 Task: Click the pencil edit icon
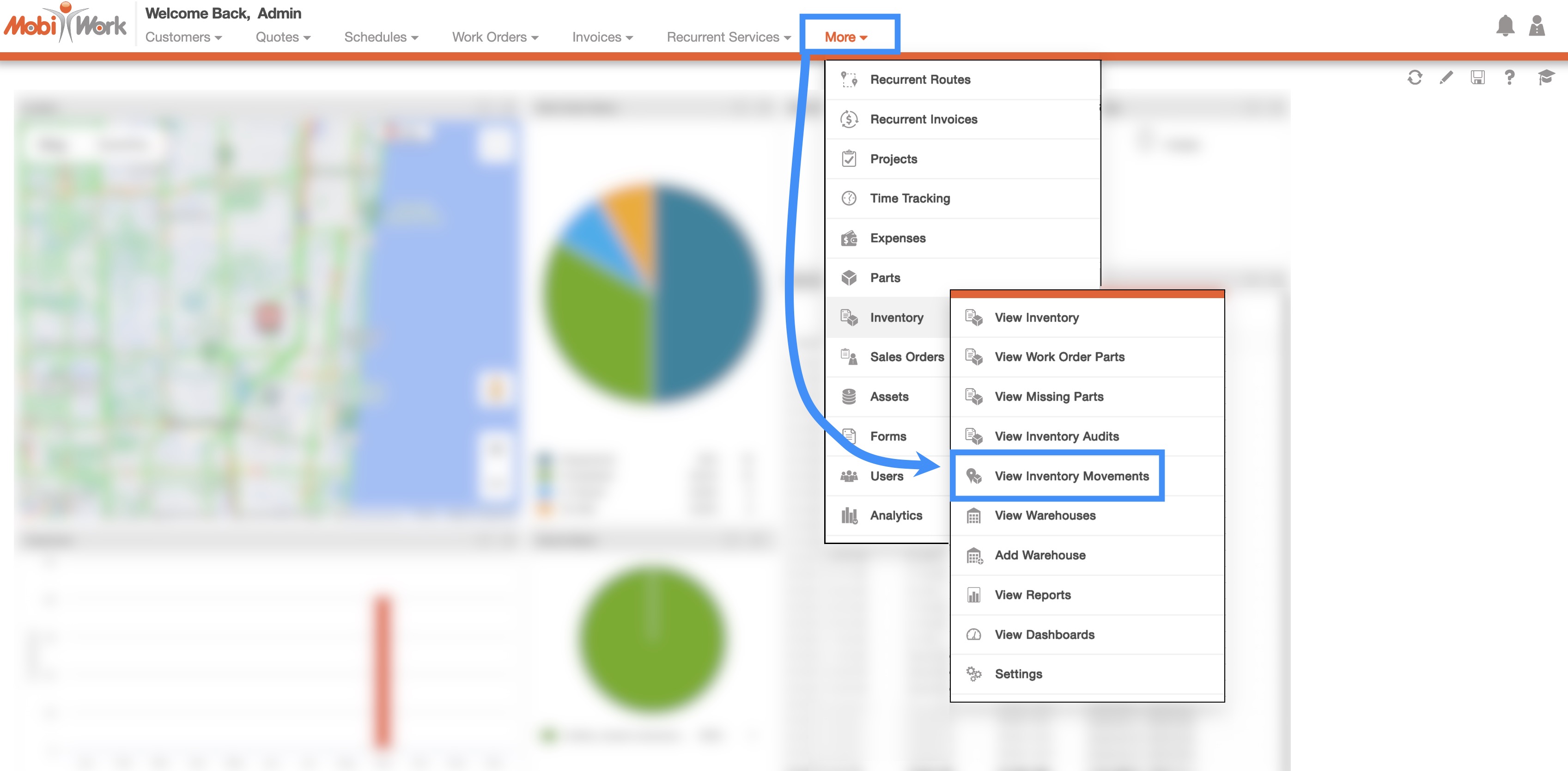(1446, 77)
